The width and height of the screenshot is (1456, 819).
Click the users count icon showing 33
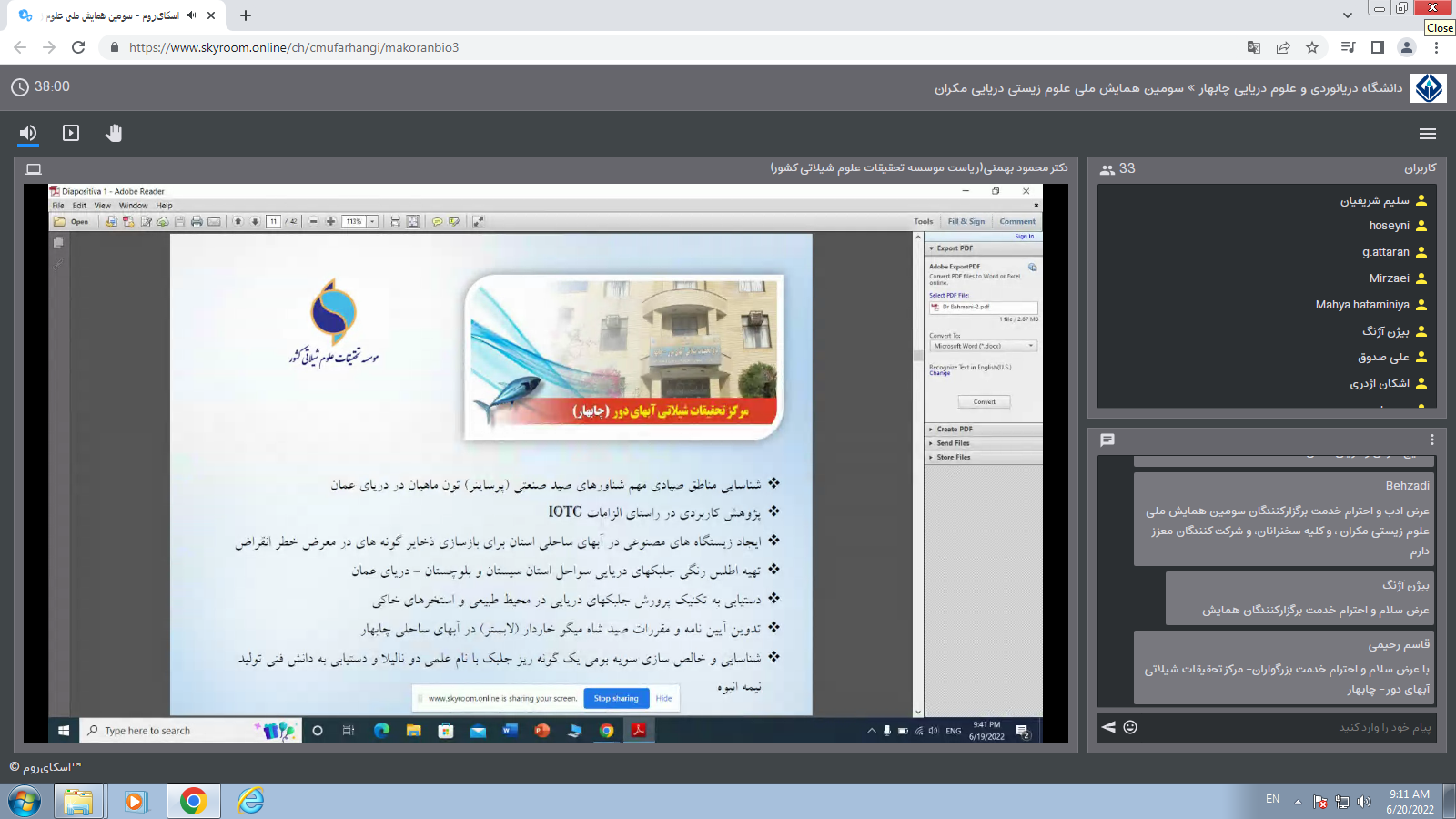tap(1107, 169)
